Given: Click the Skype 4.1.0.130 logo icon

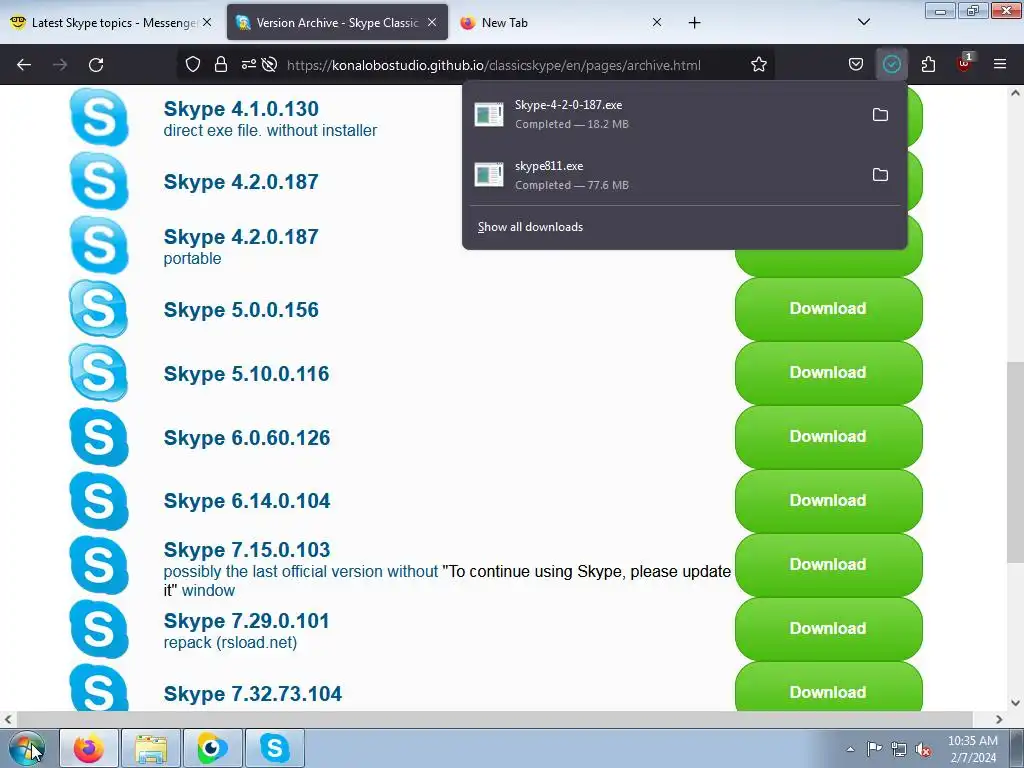Looking at the screenshot, I should [x=99, y=117].
